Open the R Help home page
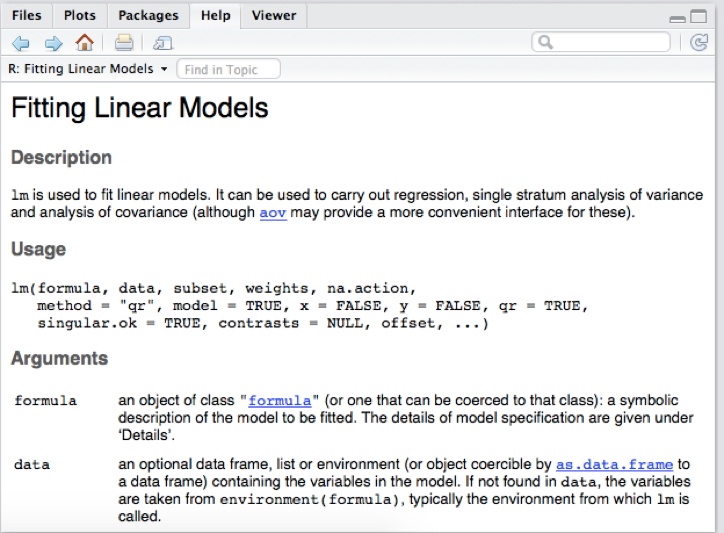 84,42
